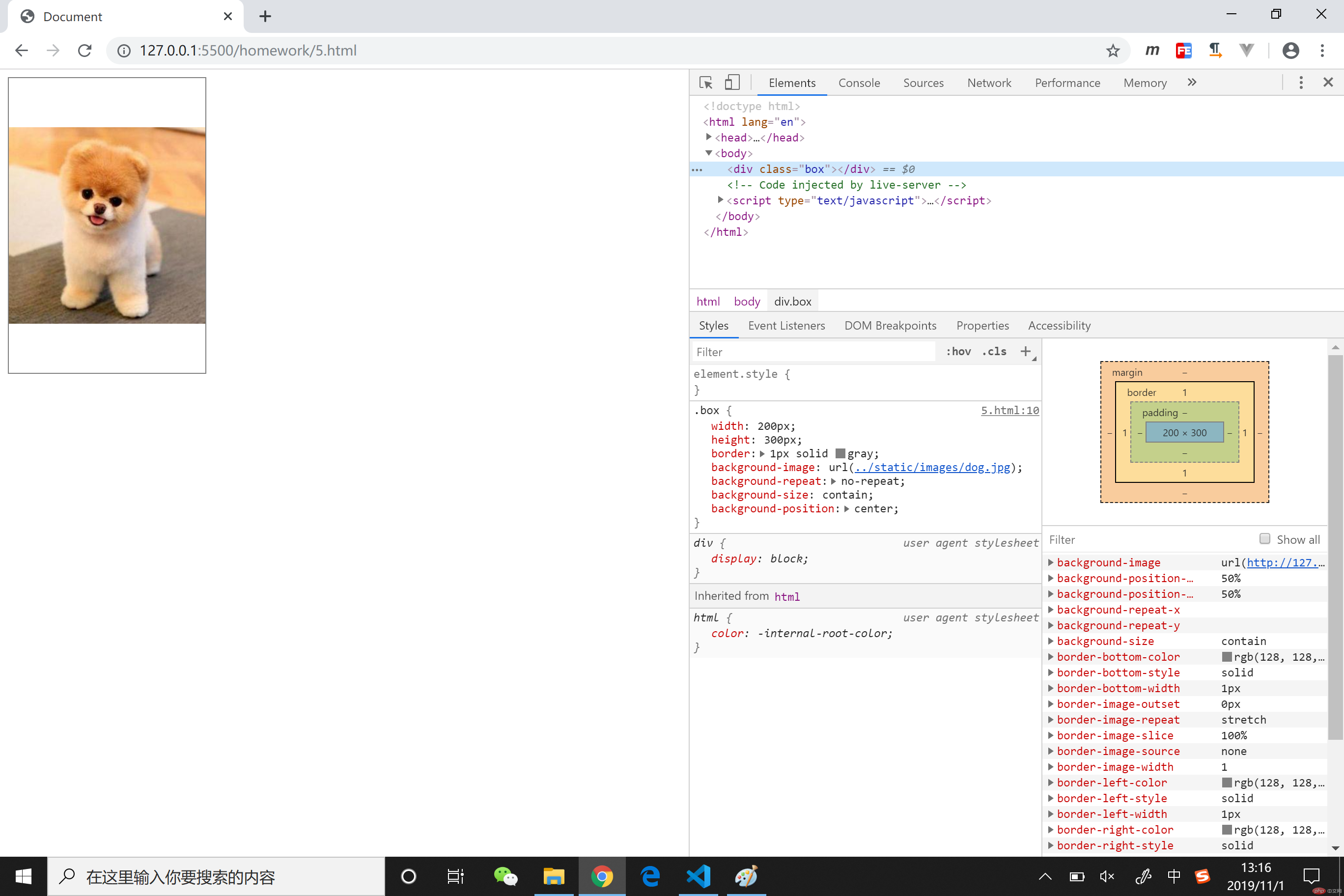
Task: Switch to the Memory tab
Action: (x=1145, y=83)
